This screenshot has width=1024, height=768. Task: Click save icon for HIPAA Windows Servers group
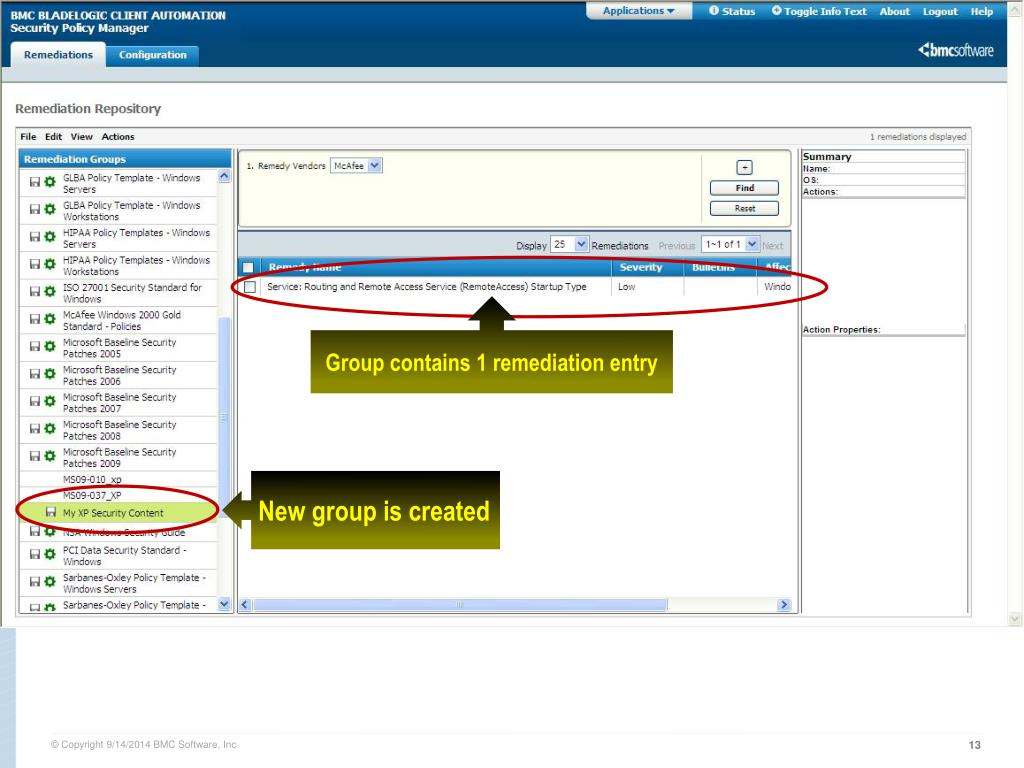click(x=35, y=237)
